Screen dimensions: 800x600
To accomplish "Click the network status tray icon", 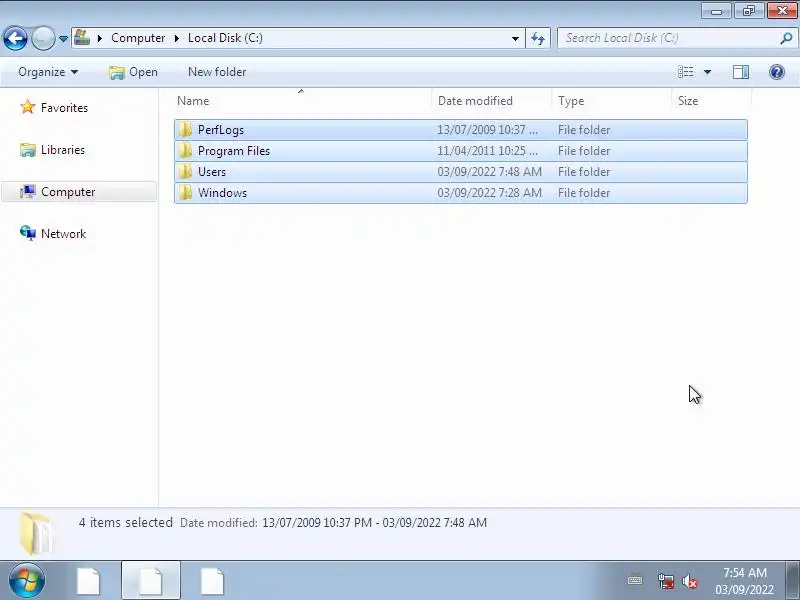I will point(665,581).
